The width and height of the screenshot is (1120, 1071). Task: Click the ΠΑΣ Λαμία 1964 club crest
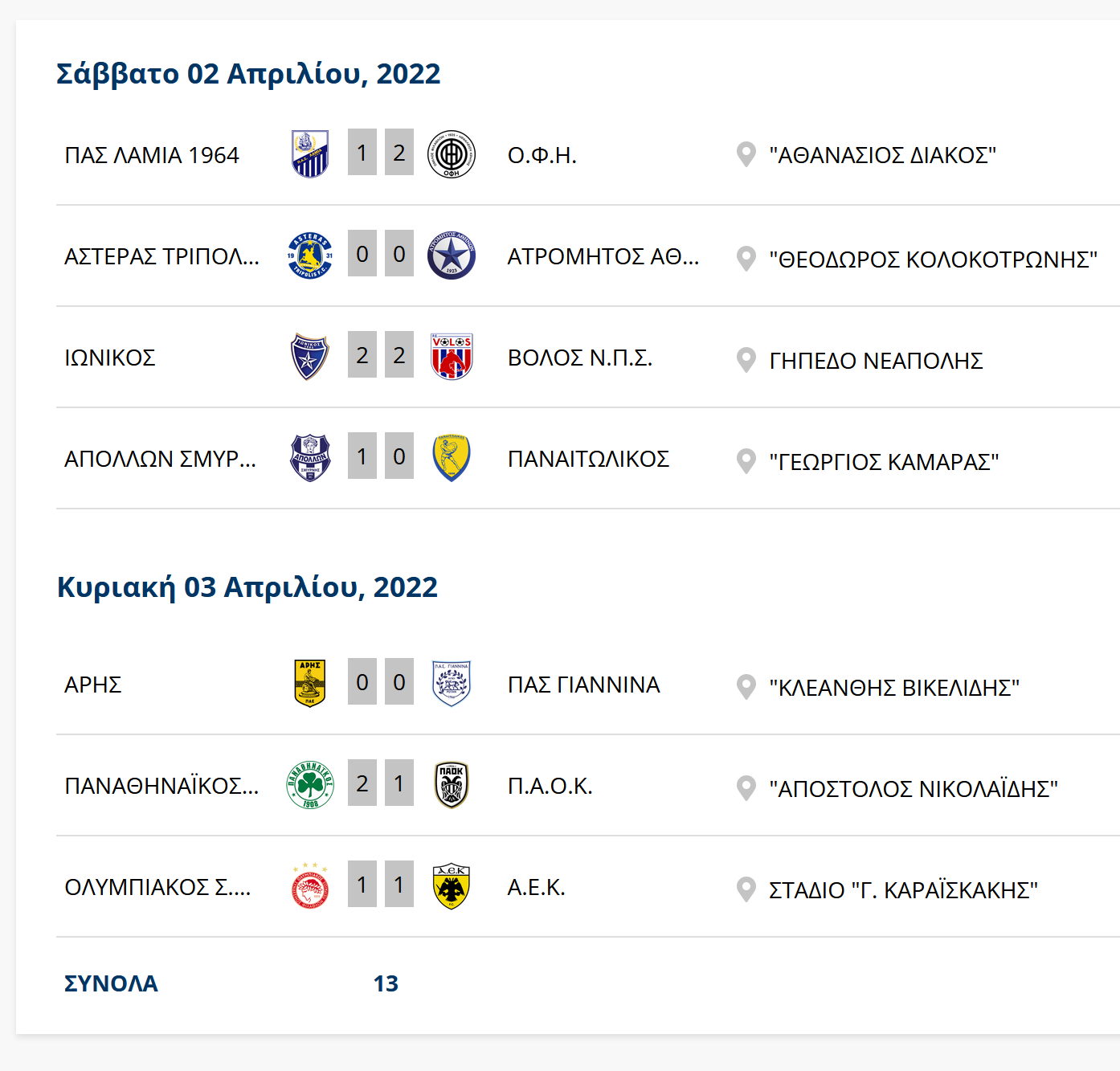310,153
